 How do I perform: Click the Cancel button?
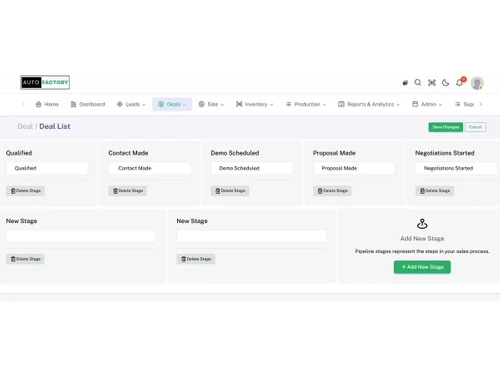(475, 127)
